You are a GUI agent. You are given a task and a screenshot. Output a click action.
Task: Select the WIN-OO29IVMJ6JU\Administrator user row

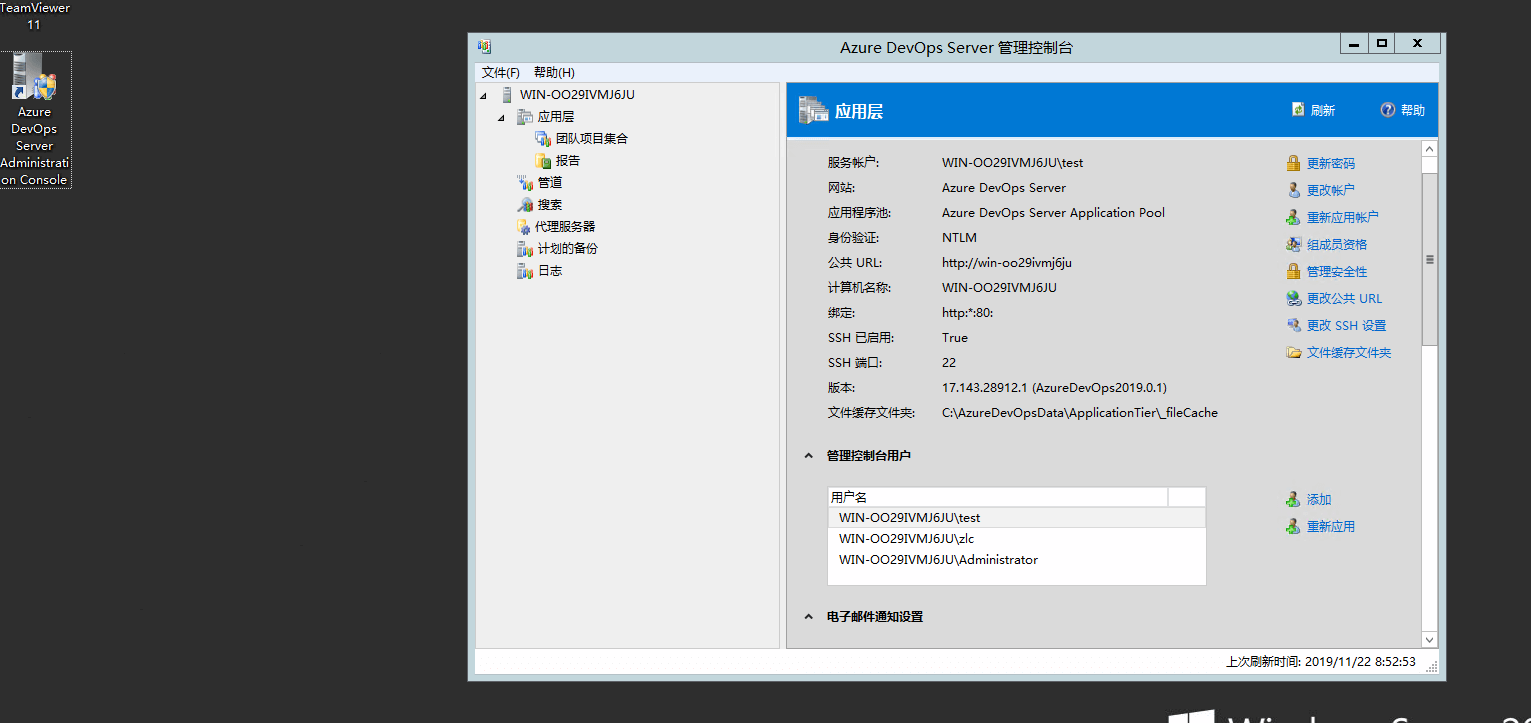(938, 560)
